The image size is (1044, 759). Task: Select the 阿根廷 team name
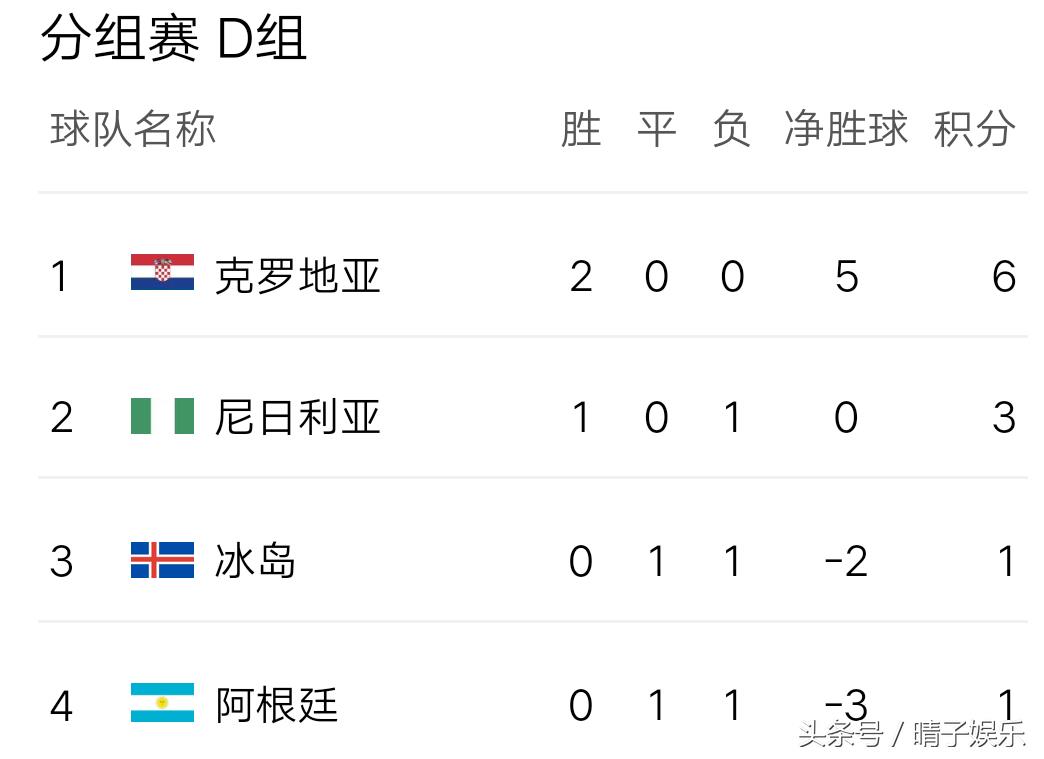pos(276,705)
